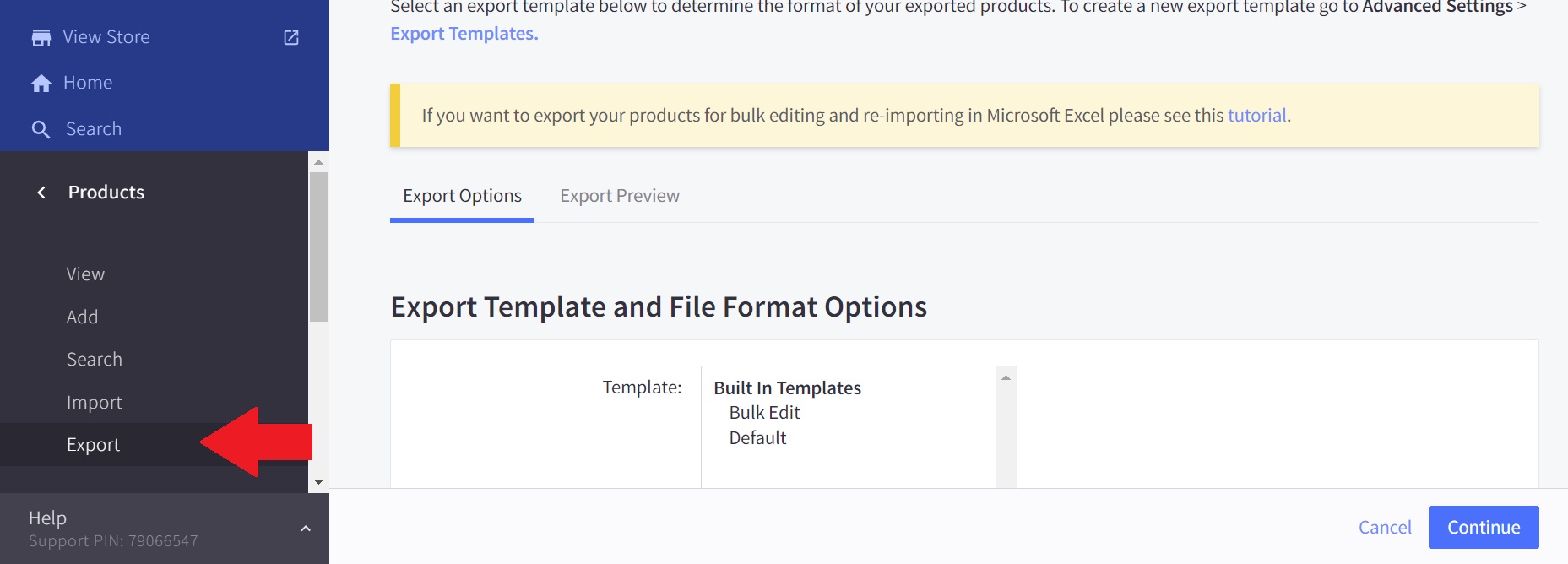Choose Default template in list
This screenshot has width=1568, height=564.
click(757, 438)
